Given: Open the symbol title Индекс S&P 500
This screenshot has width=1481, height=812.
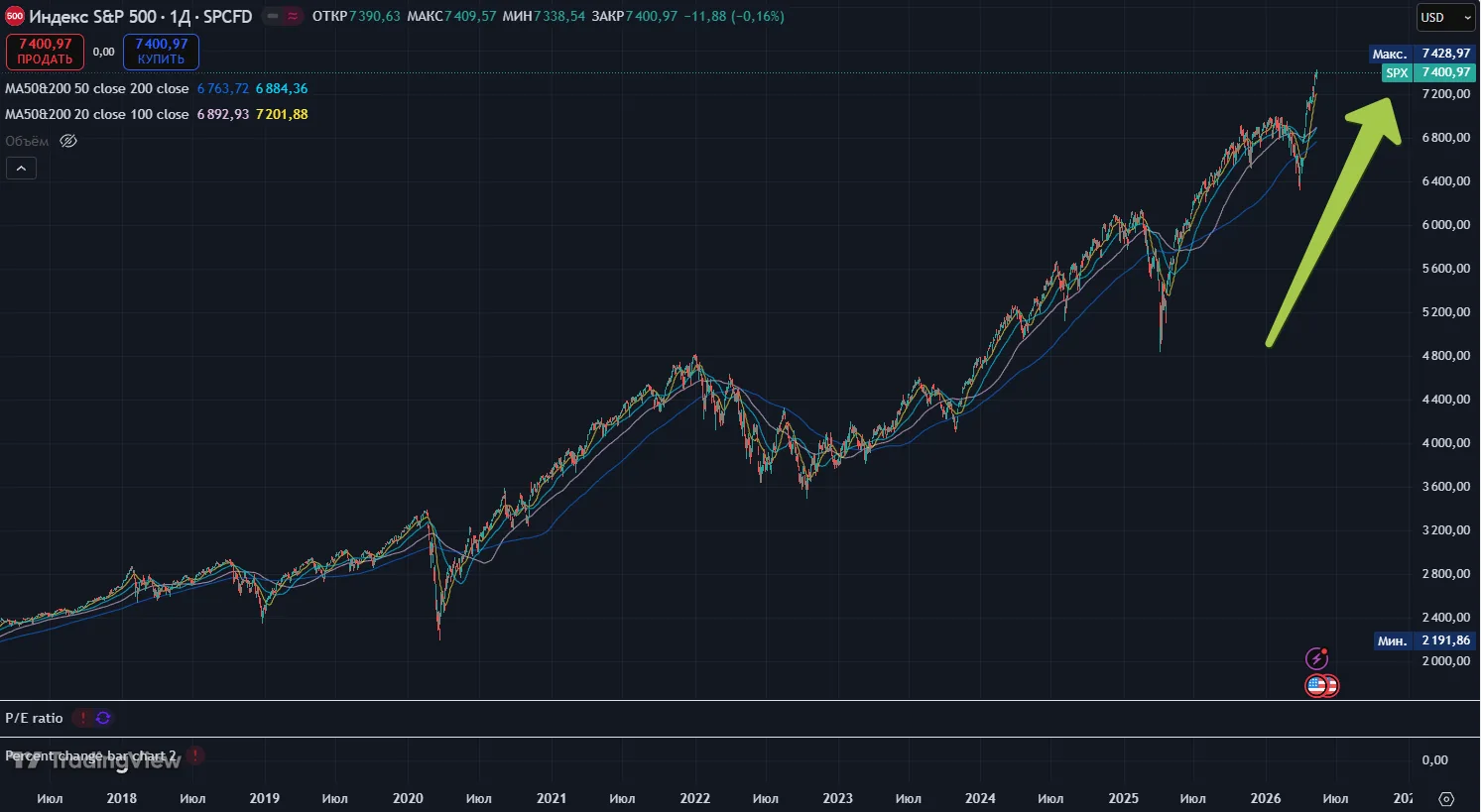Looking at the screenshot, I should click(x=93, y=17).
